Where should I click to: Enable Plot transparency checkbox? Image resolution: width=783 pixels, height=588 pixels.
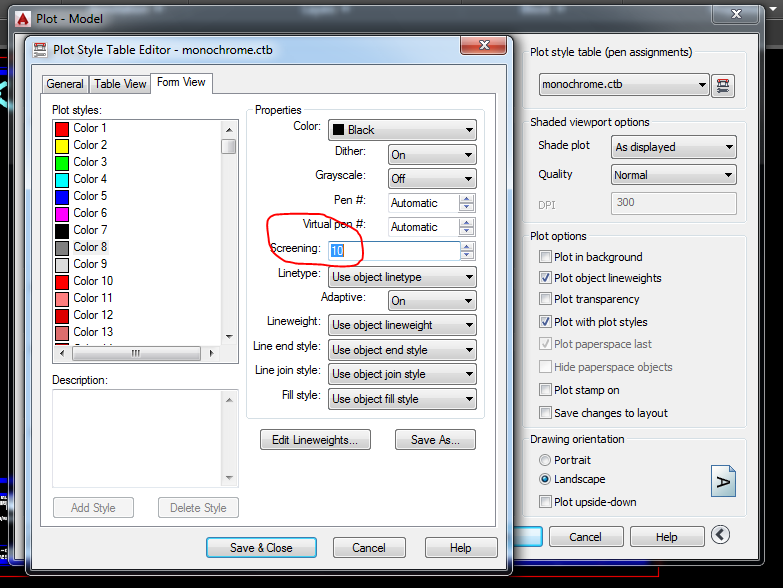[x=545, y=298]
